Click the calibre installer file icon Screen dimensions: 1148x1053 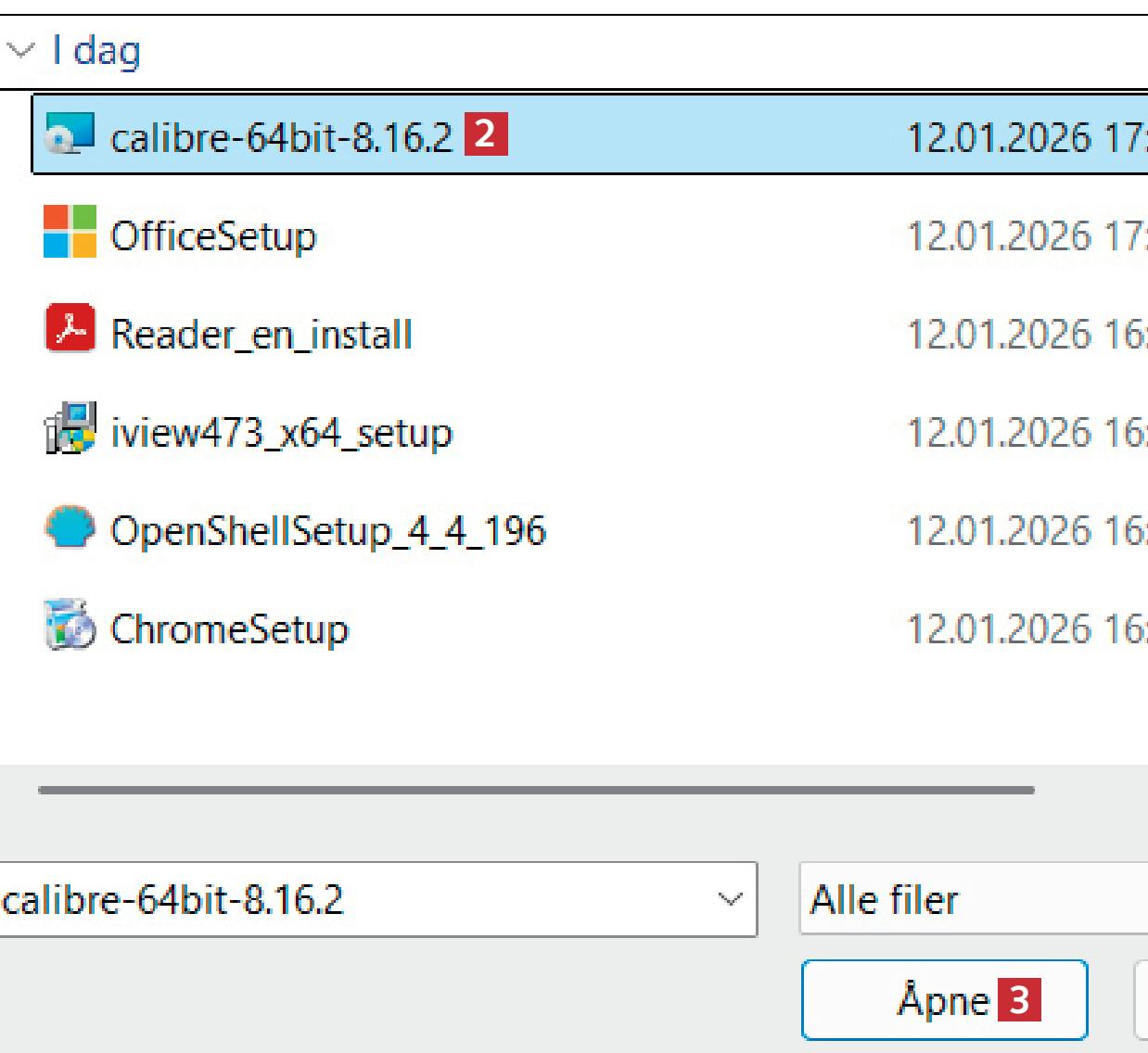point(70,135)
